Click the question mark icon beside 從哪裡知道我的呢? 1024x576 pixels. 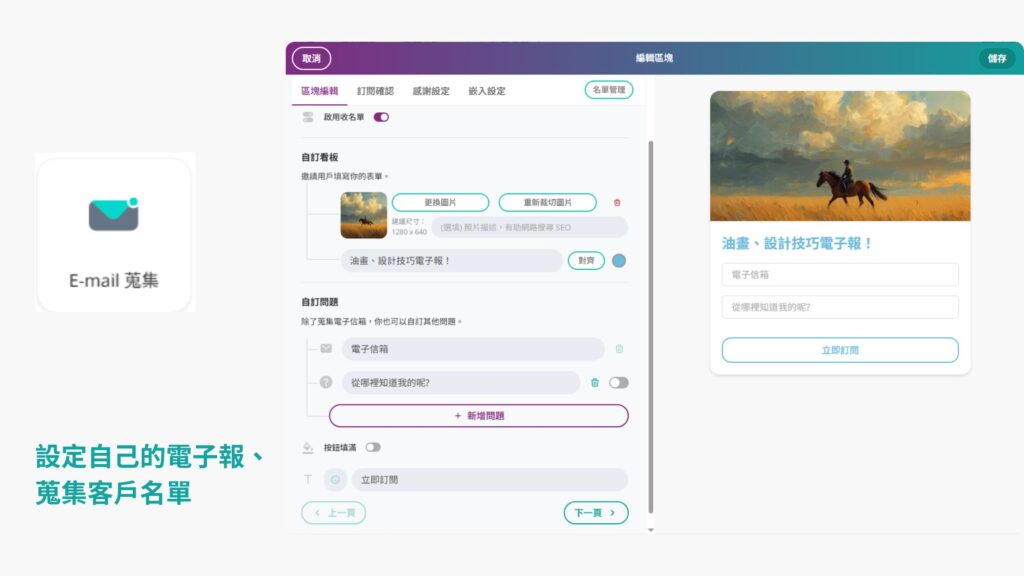click(x=326, y=382)
